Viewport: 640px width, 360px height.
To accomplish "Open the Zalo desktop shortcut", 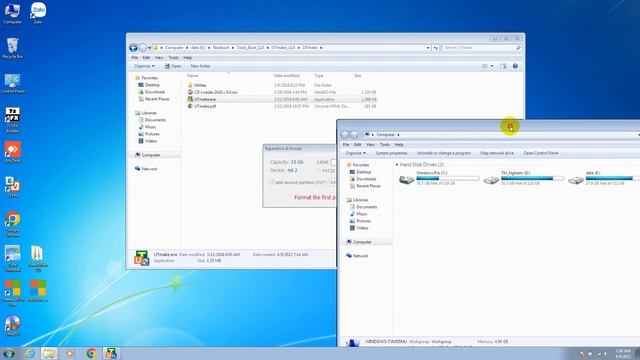I will click(x=38, y=13).
